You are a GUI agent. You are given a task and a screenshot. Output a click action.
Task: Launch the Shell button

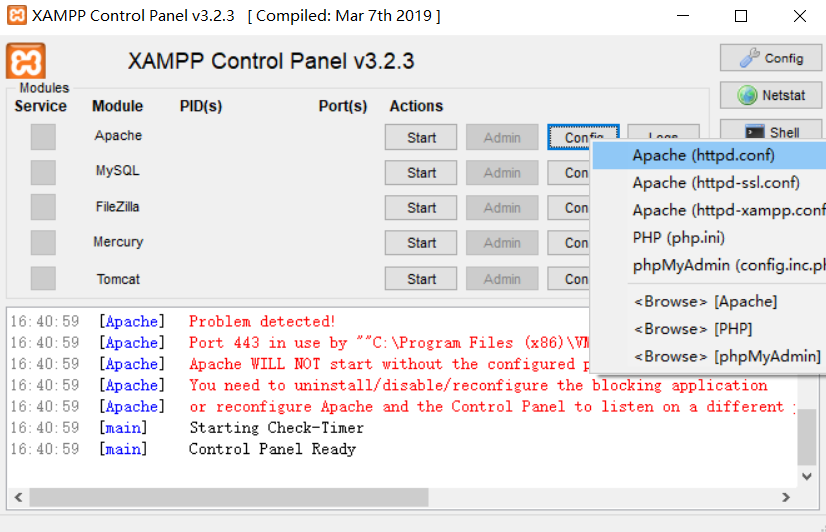tap(771, 131)
